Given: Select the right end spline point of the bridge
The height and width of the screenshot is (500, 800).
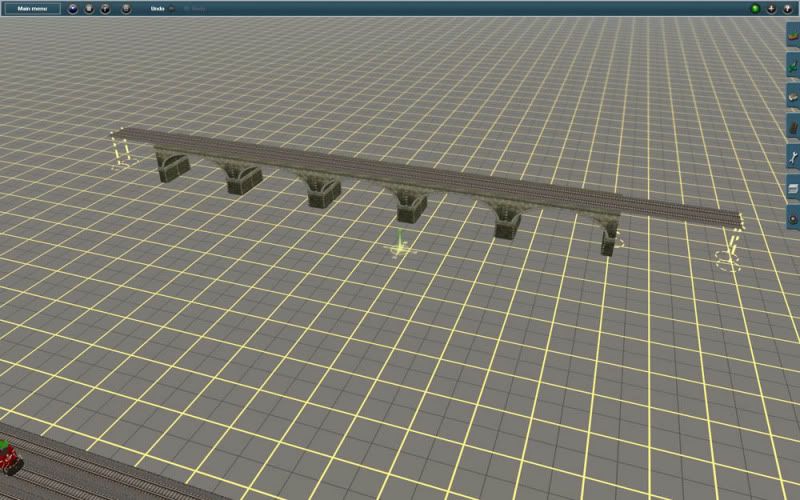Looking at the screenshot, I should point(728,260).
